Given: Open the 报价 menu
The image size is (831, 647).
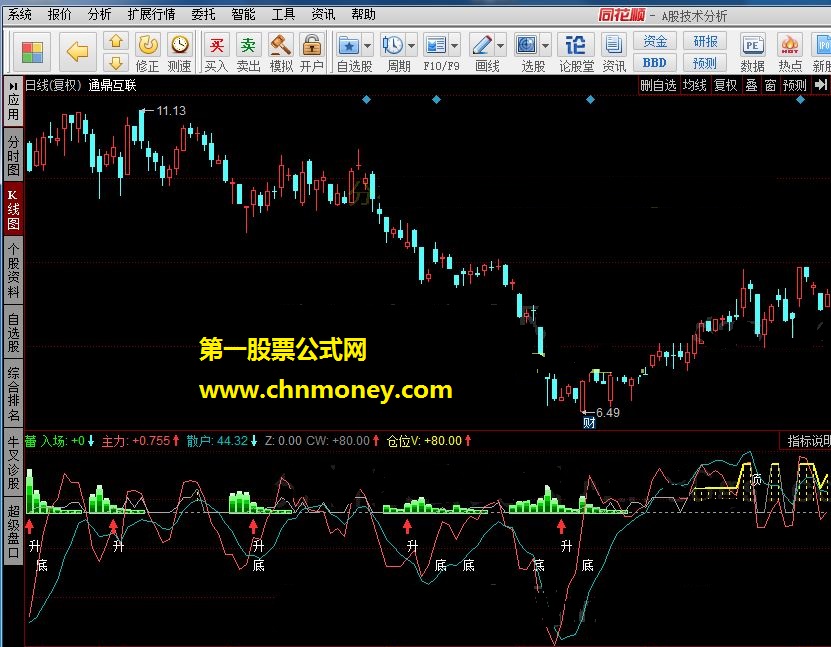Looking at the screenshot, I should pos(59,14).
